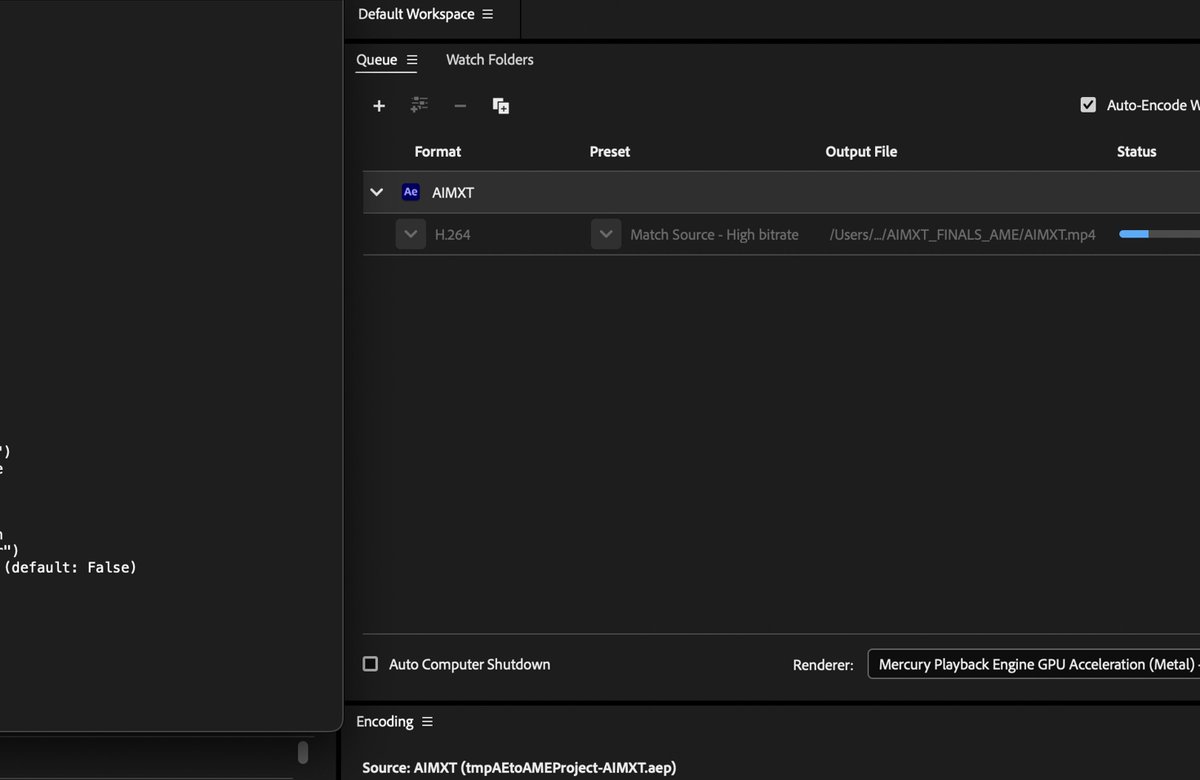Click the Match Source - High bitrate preset

[x=714, y=235]
